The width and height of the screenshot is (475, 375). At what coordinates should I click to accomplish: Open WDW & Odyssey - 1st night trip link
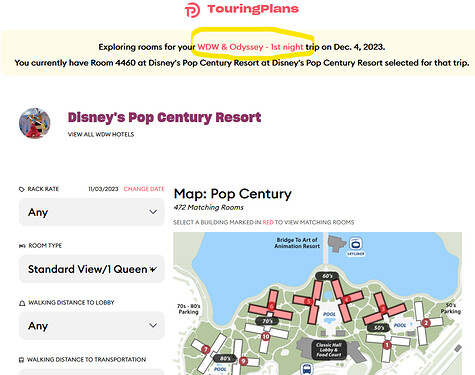pos(250,47)
